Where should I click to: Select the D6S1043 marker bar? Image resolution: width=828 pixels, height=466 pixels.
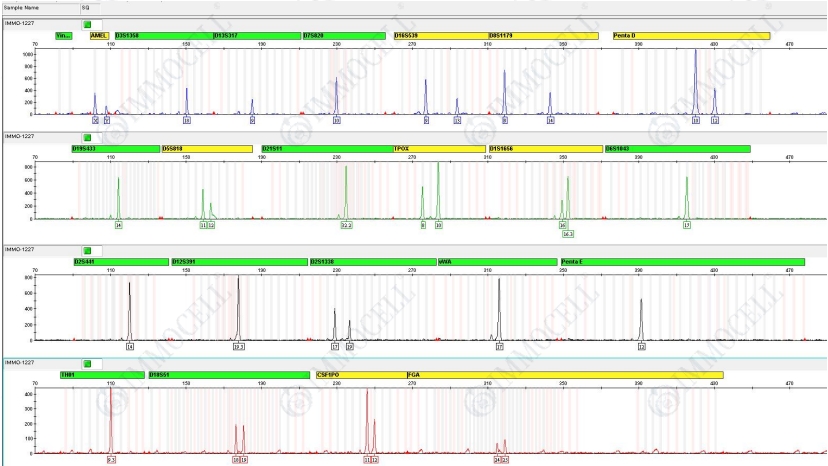(x=678, y=149)
